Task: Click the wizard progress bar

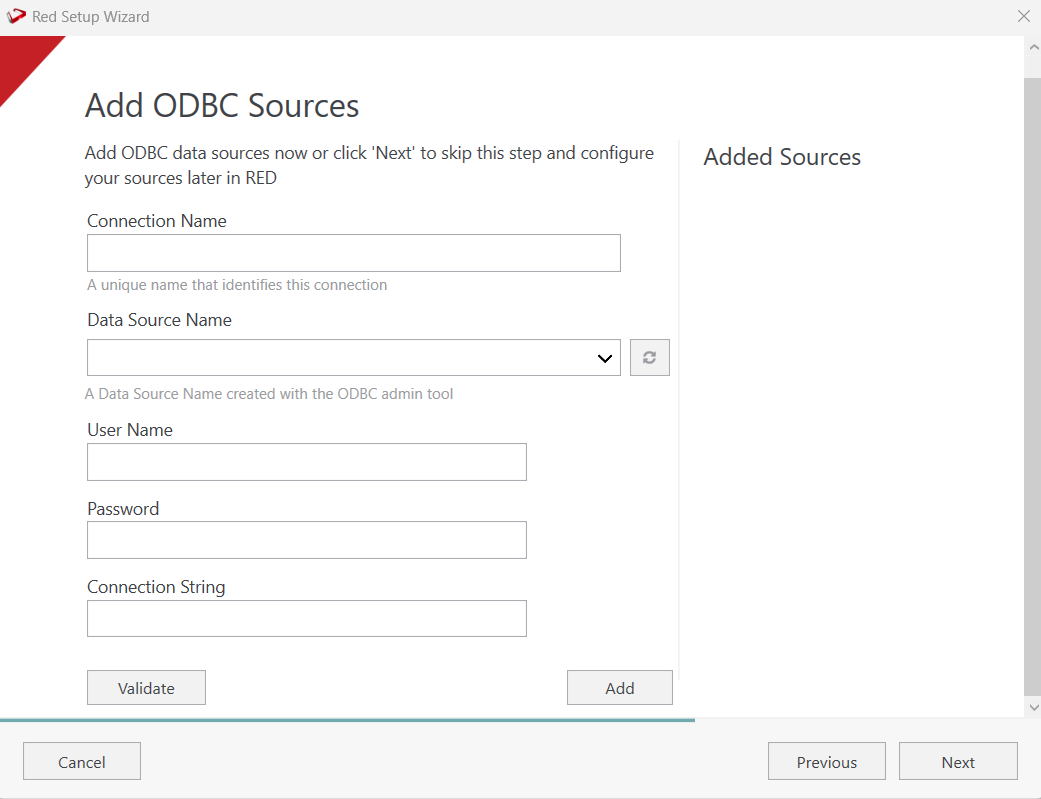Action: tap(347, 720)
